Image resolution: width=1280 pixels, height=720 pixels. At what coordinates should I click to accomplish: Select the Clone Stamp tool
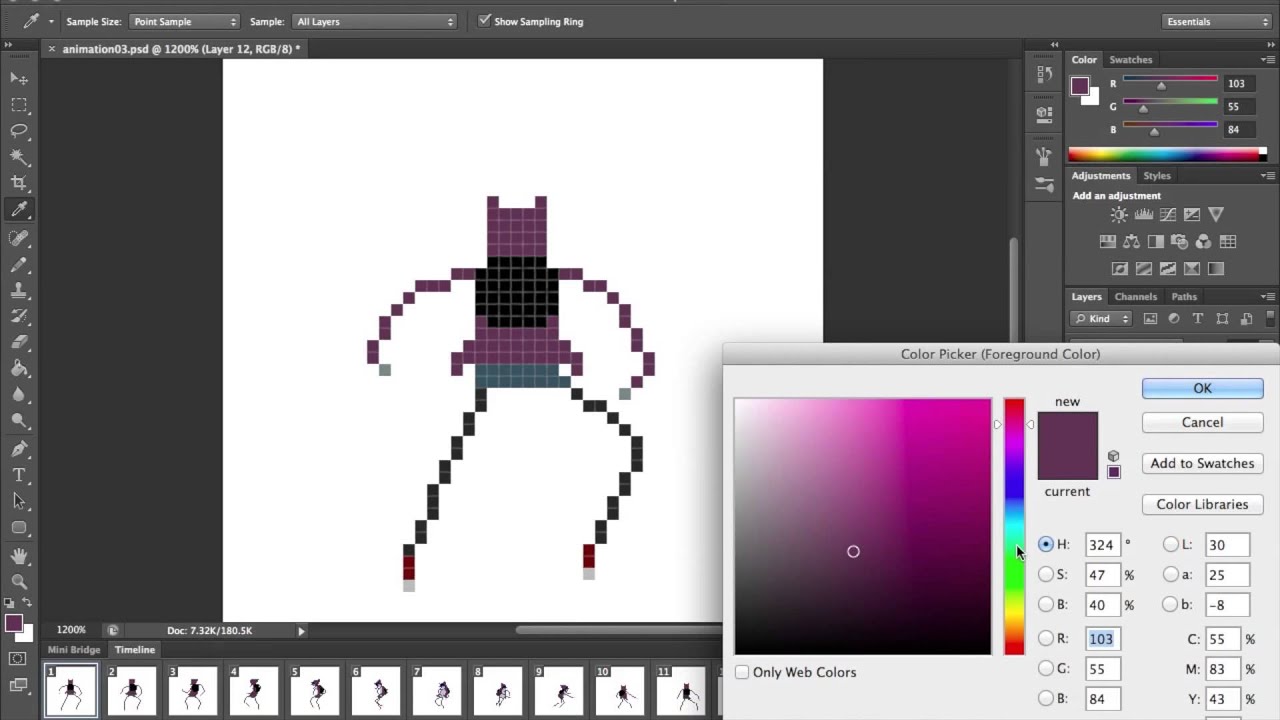[19, 290]
